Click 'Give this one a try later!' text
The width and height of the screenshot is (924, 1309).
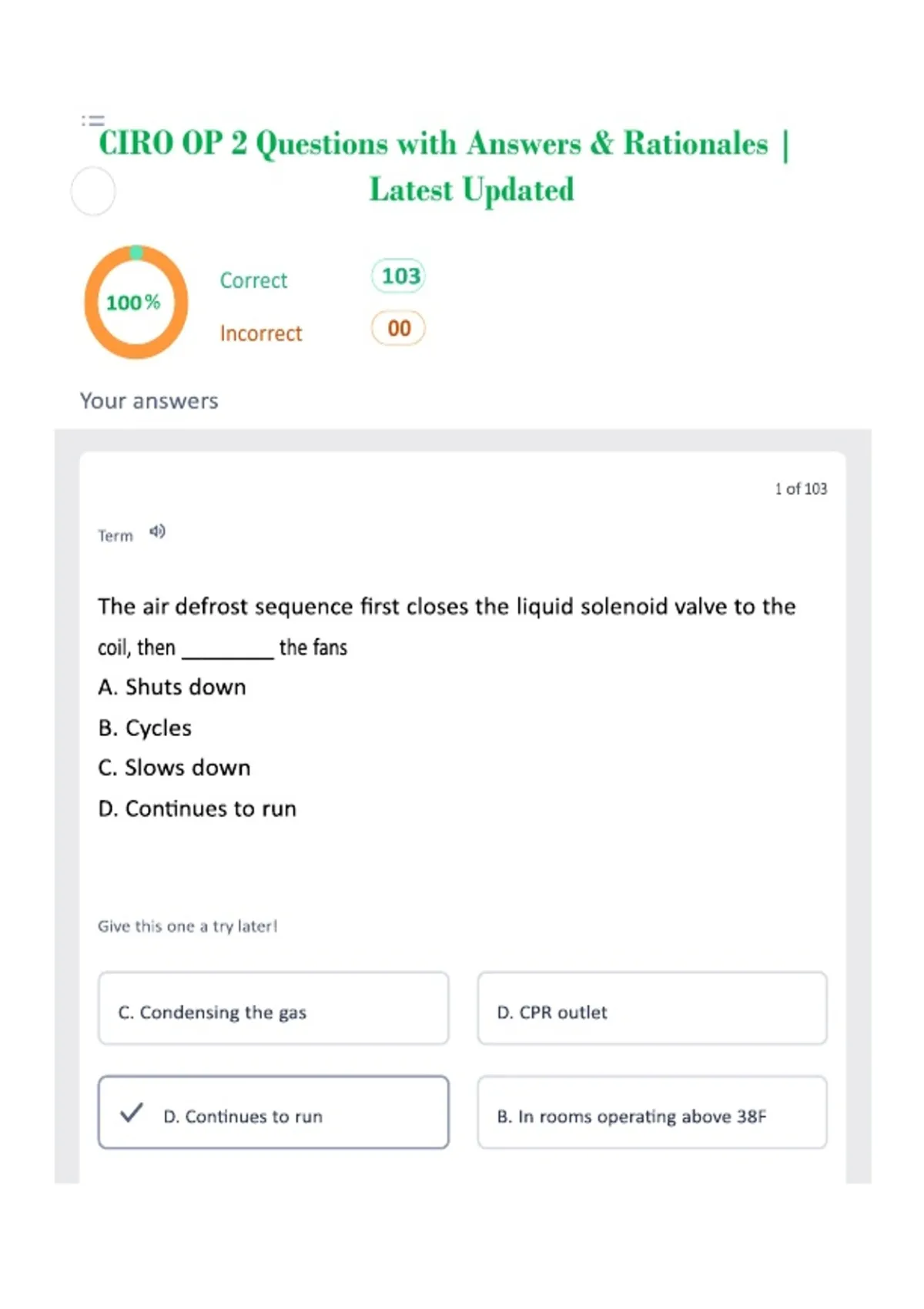coord(187,926)
